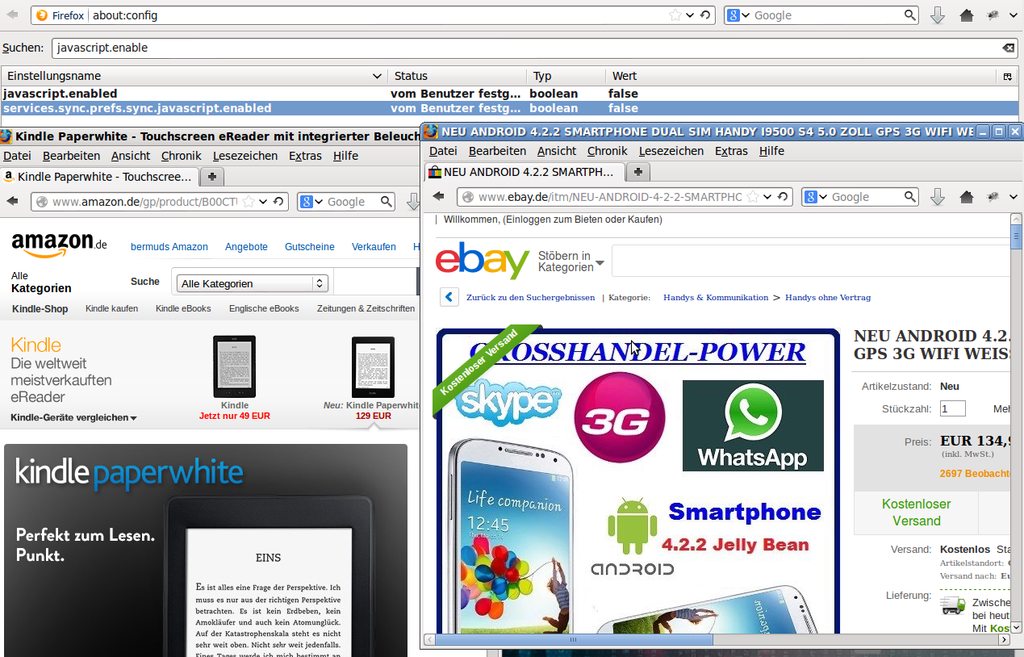Bookmark the eBay page with the star

[x=752, y=197]
